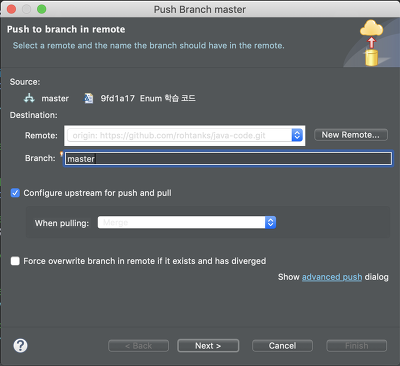Viewport: 400px width, 366px height.
Task: Click the Destination: label
Action: (x=34, y=115)
